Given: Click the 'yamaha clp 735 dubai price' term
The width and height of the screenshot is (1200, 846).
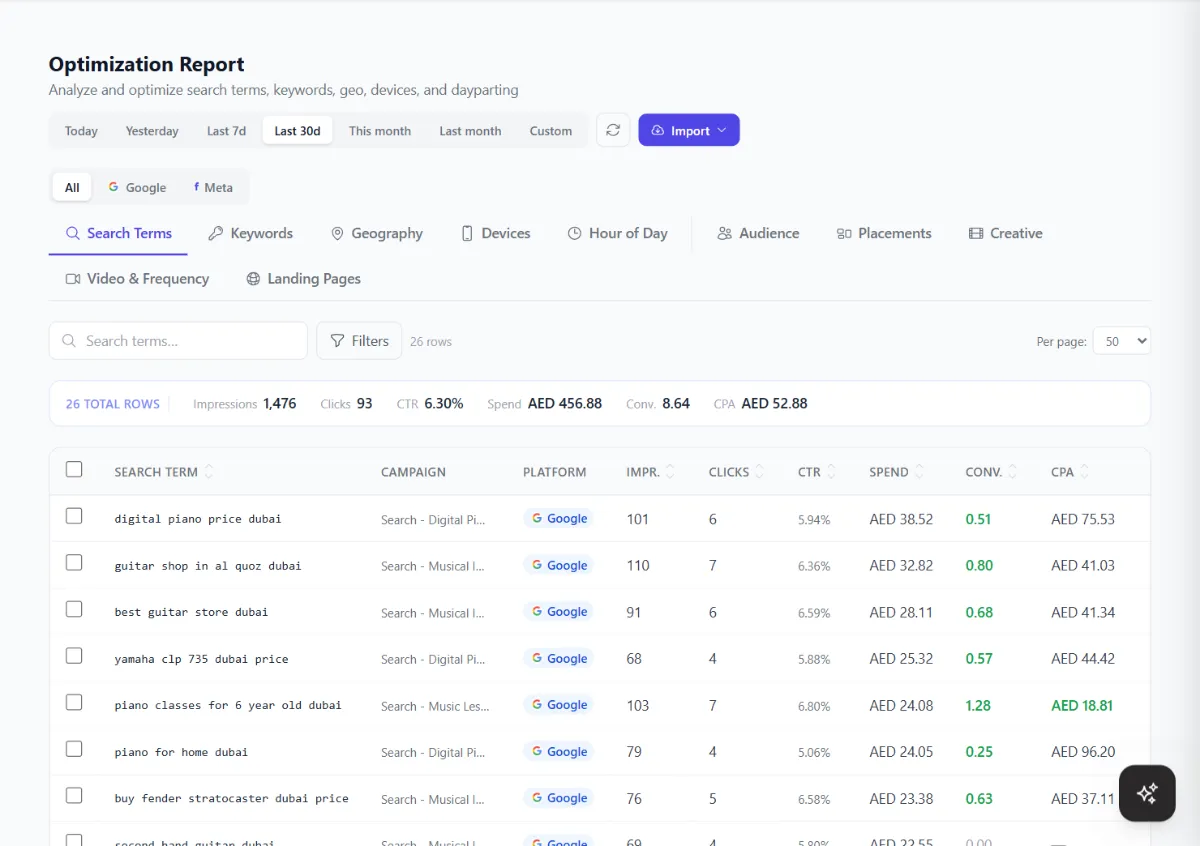Looking at the screenshot, I should [x=201, y=659].
